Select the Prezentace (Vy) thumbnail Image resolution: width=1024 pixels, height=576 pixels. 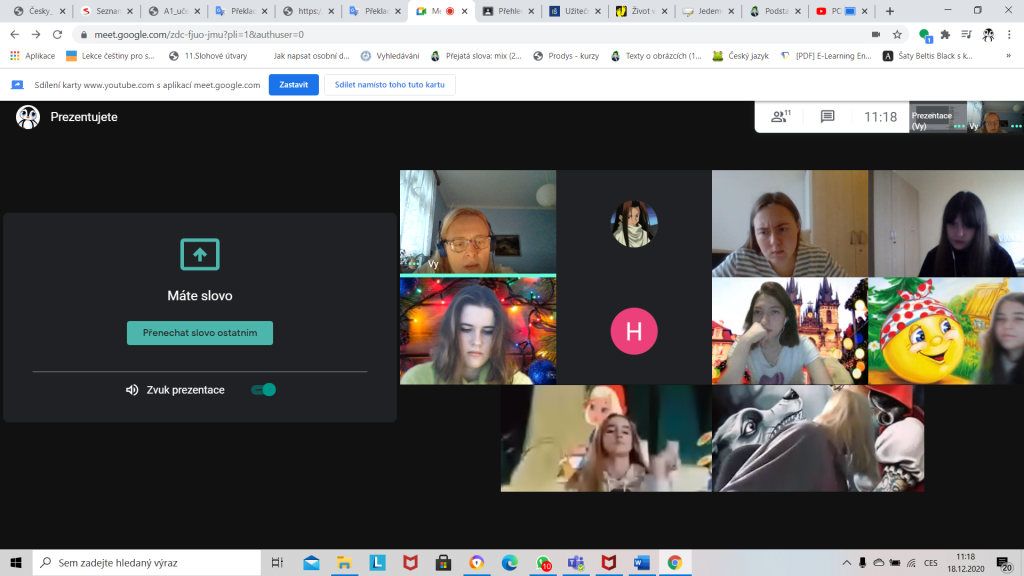(938, 117)
